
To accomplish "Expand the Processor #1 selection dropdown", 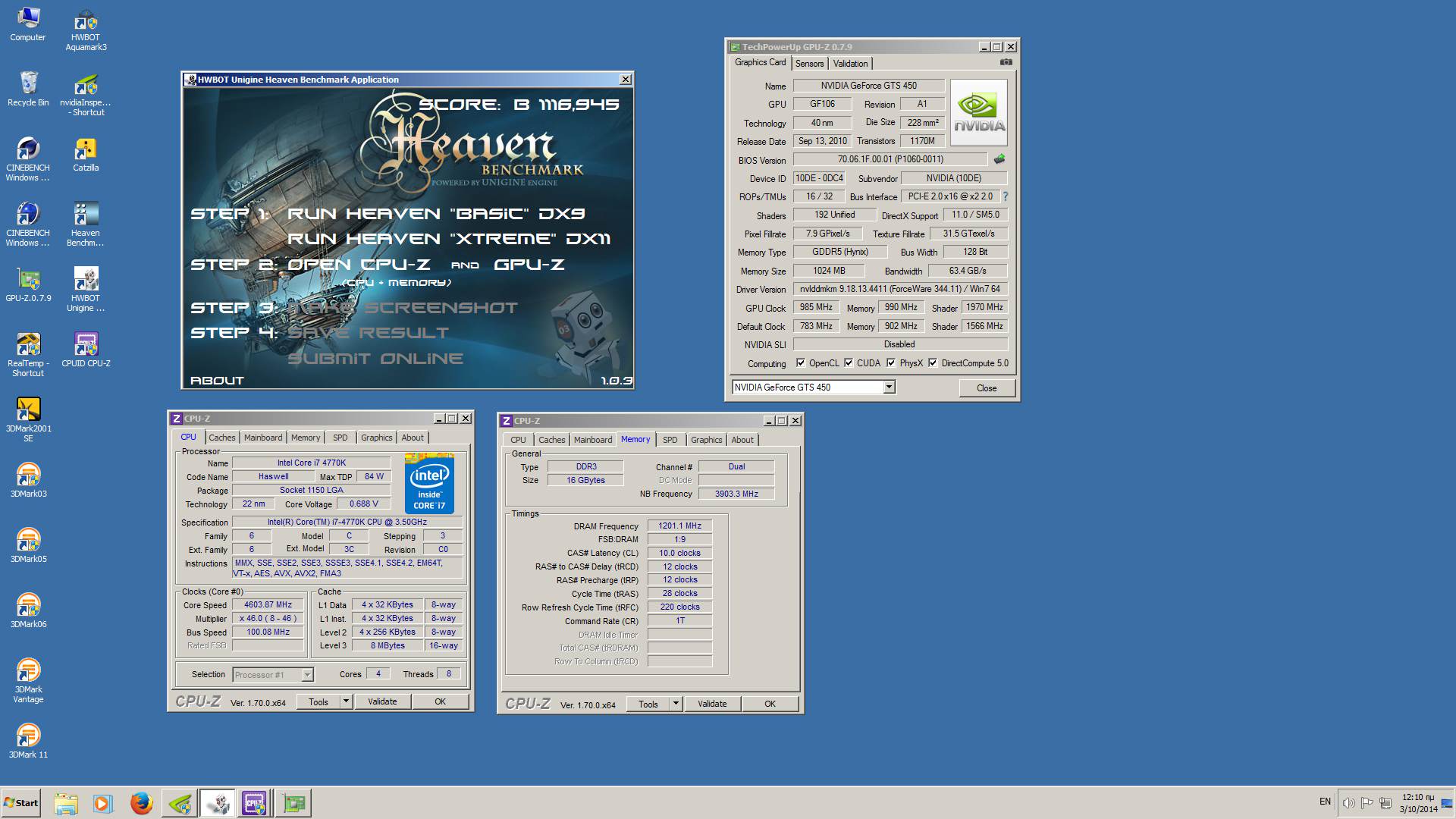I will tap(307, 675).
